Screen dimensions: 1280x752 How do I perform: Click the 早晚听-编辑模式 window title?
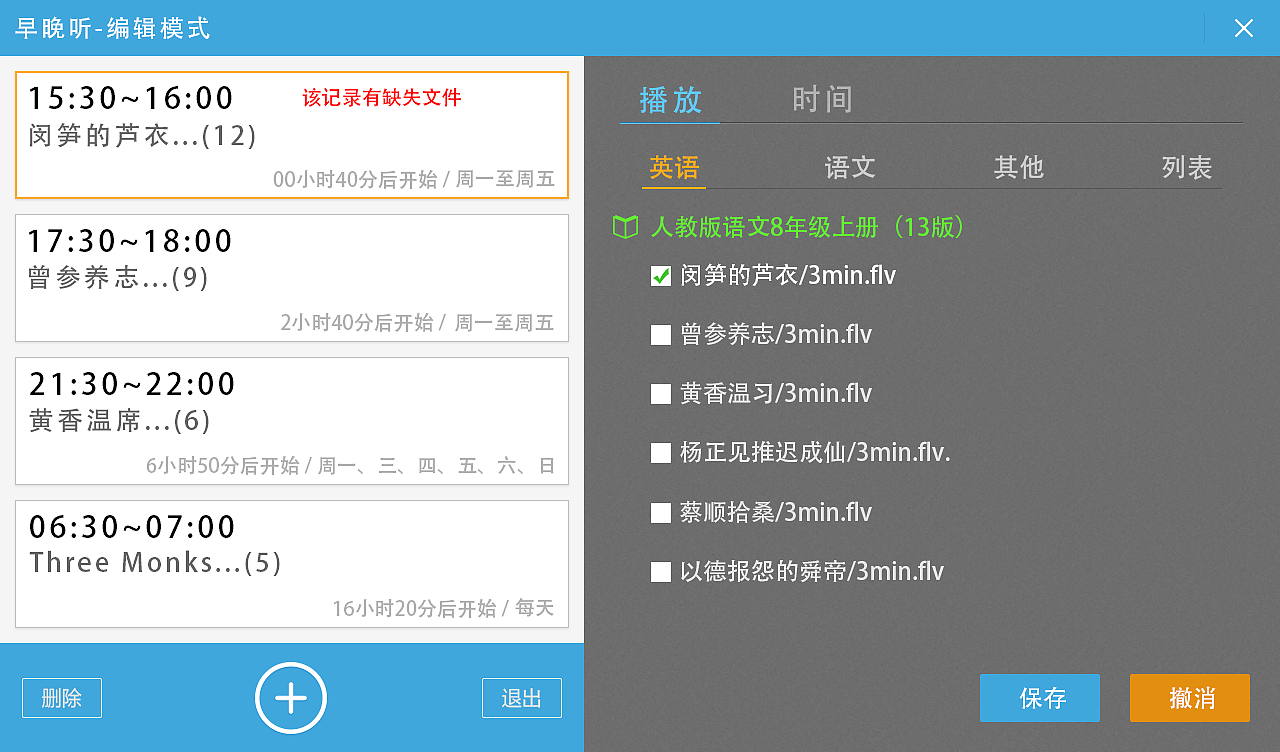[112, 28]
